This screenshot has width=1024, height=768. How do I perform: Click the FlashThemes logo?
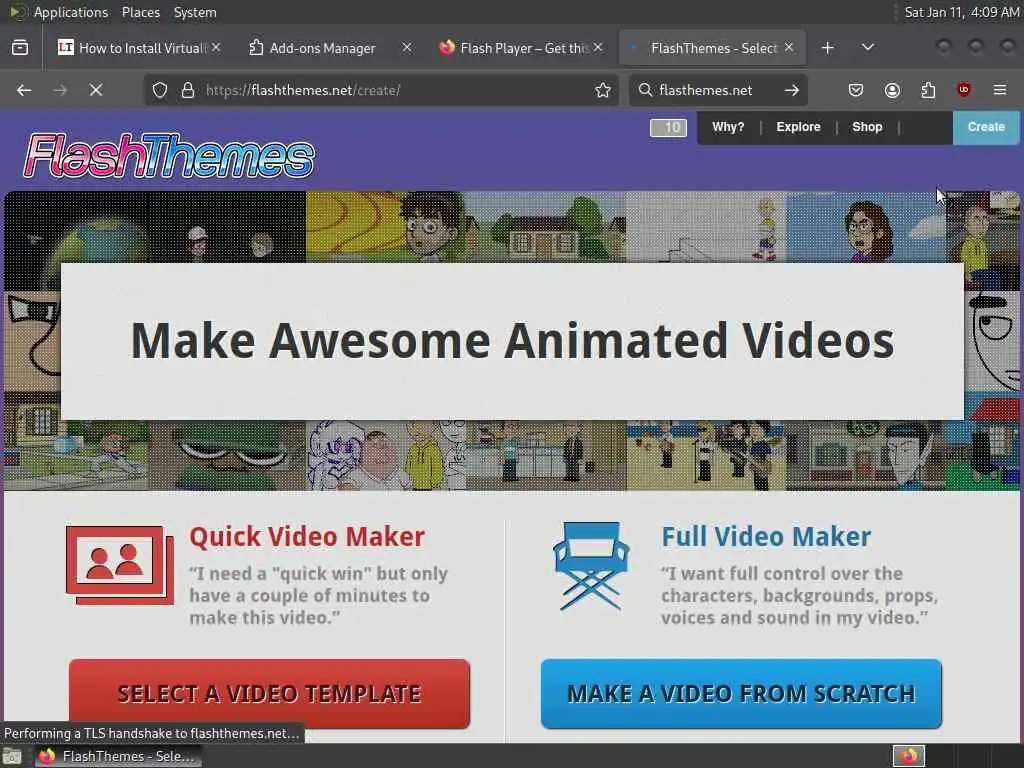pyautogui.click(x=168, y=155)
